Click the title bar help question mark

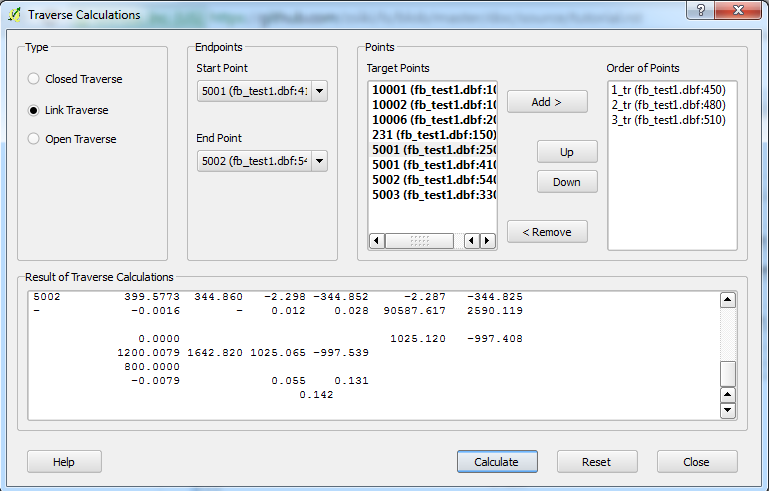[x=700, y=11]
